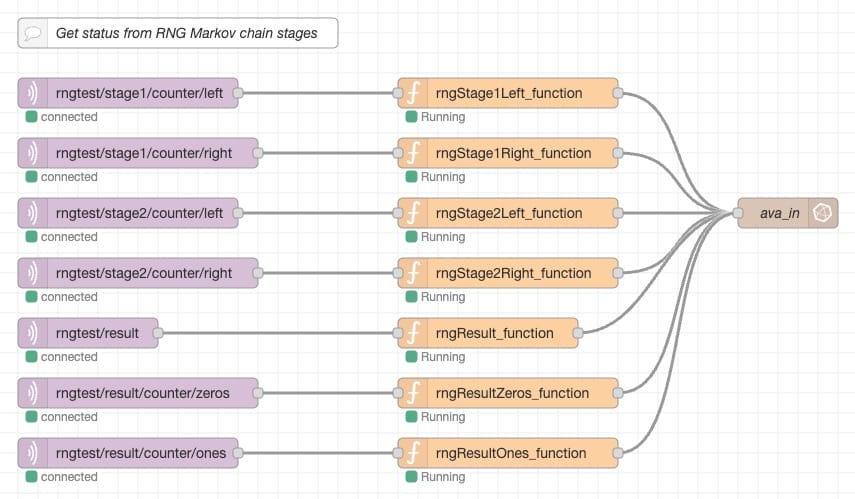855x499 pixels.
Task: Click the green status square under rngtest/stage2/counter/left
Action: [32, 237]
